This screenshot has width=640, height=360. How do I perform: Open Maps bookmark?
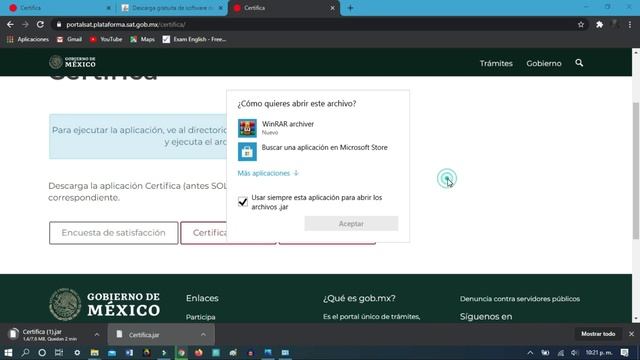coord(142,40)
